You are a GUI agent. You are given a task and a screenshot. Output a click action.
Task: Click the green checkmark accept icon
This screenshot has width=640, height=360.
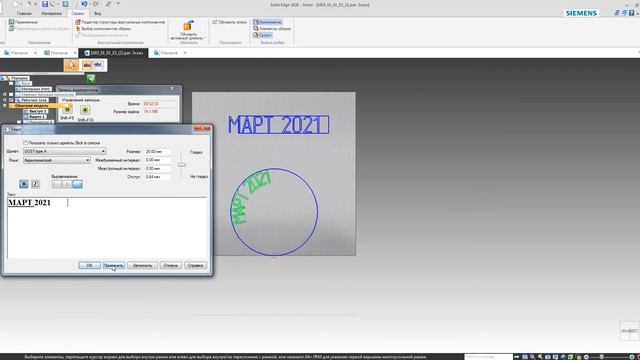point(91,78)
